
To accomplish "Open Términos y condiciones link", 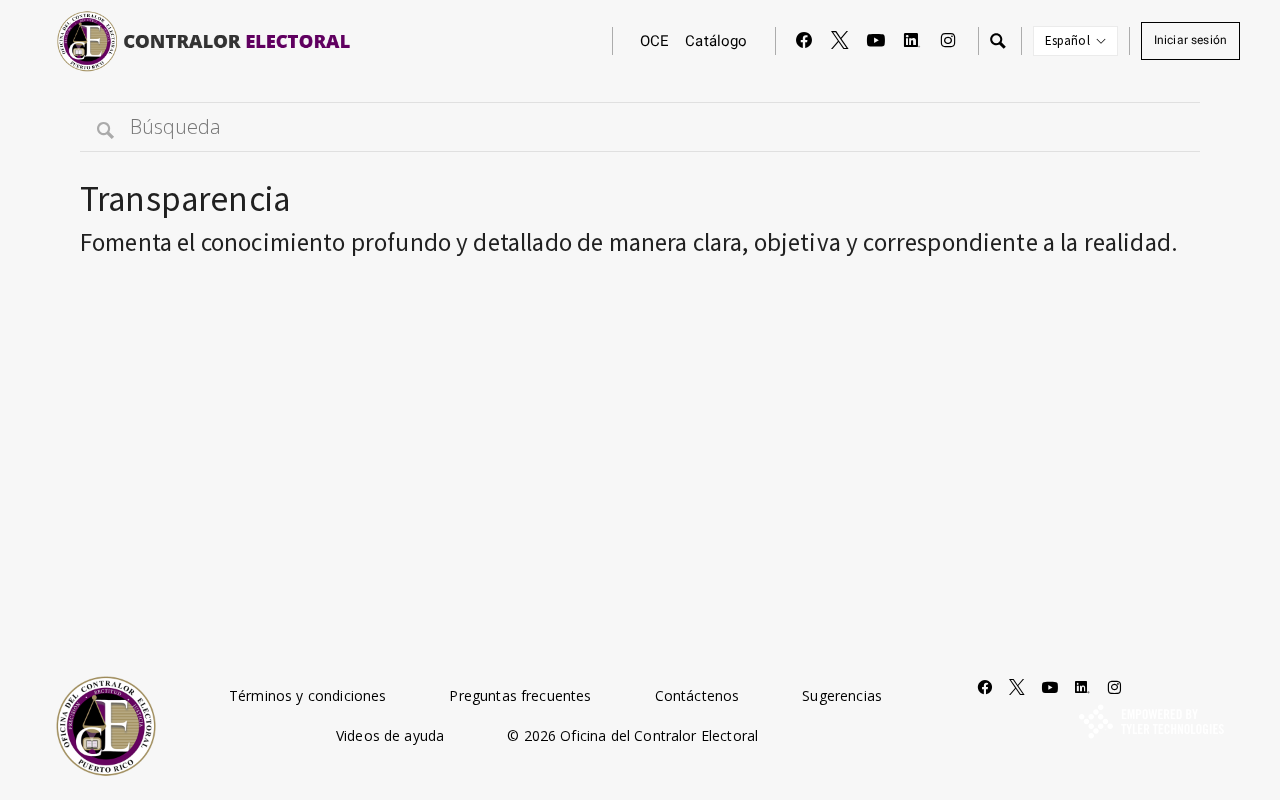I will [307, 696].
